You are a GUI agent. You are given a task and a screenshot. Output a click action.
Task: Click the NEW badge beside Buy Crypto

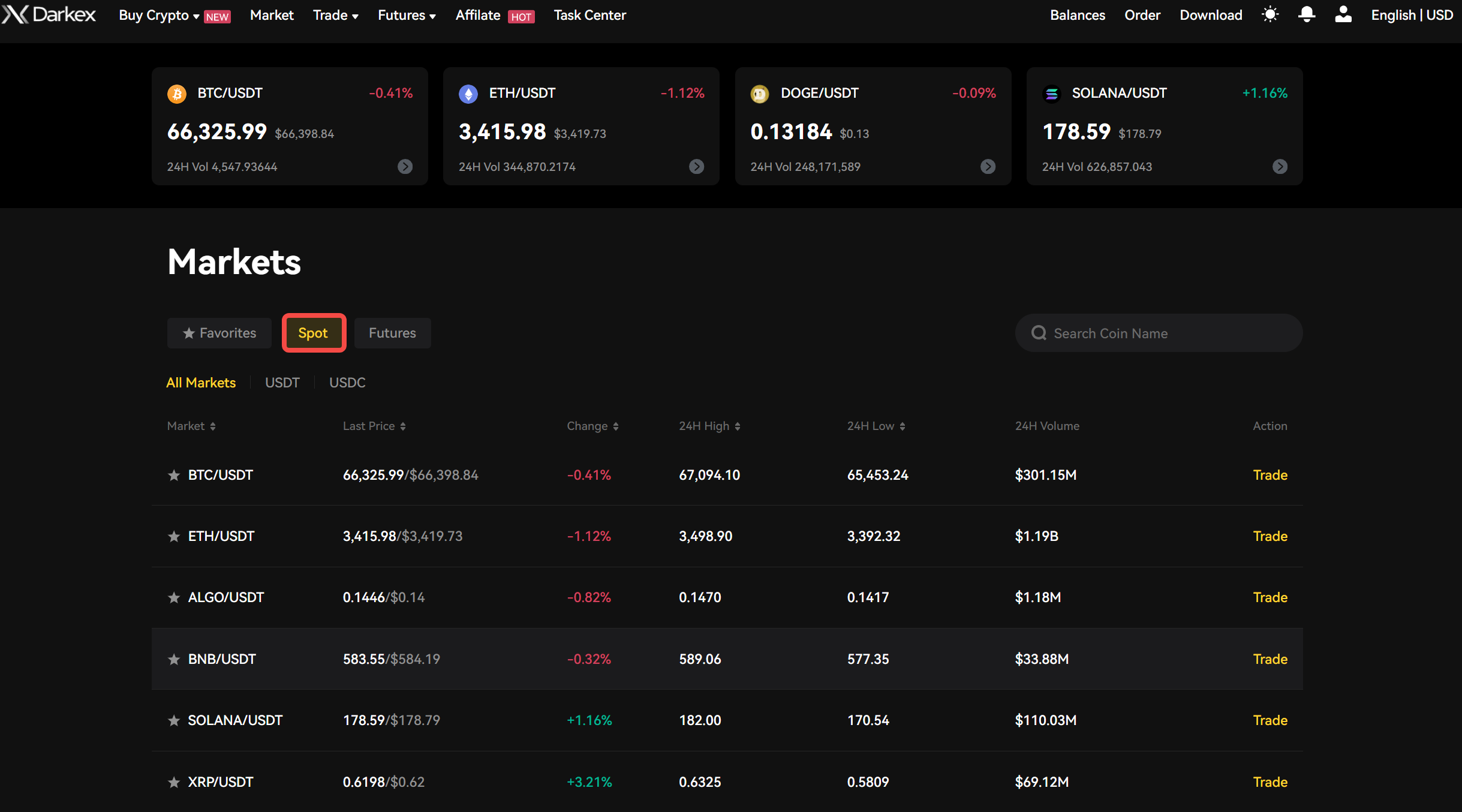[217, 17]
